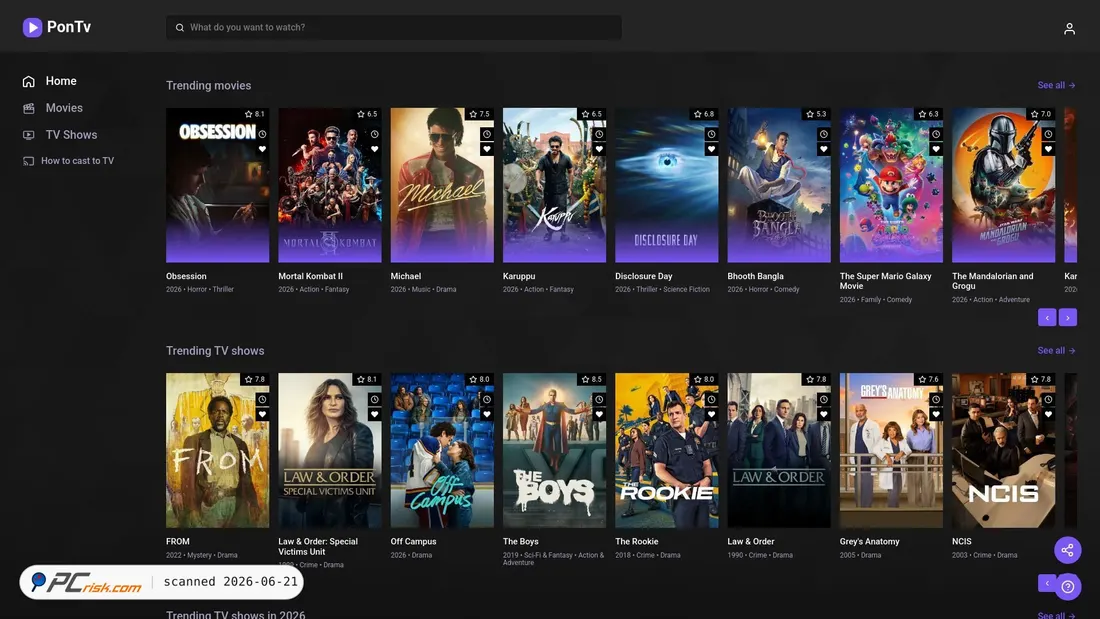This screenshot has height=619, width=1100.
Task: Click the Home house icon
Action: (29, 81)
